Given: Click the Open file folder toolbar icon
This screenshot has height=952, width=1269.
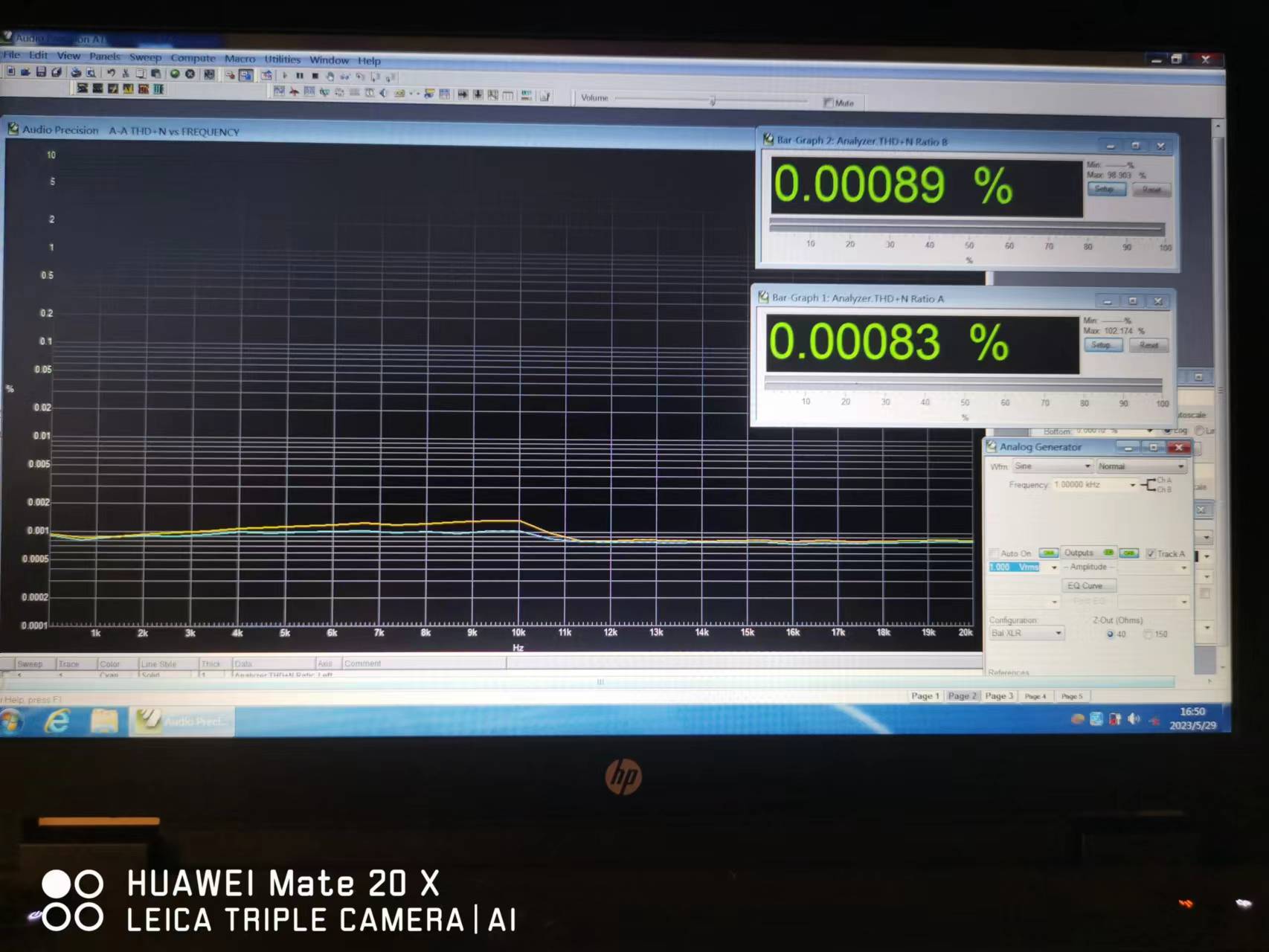Looking at the screenshot, I should [25, 71].
